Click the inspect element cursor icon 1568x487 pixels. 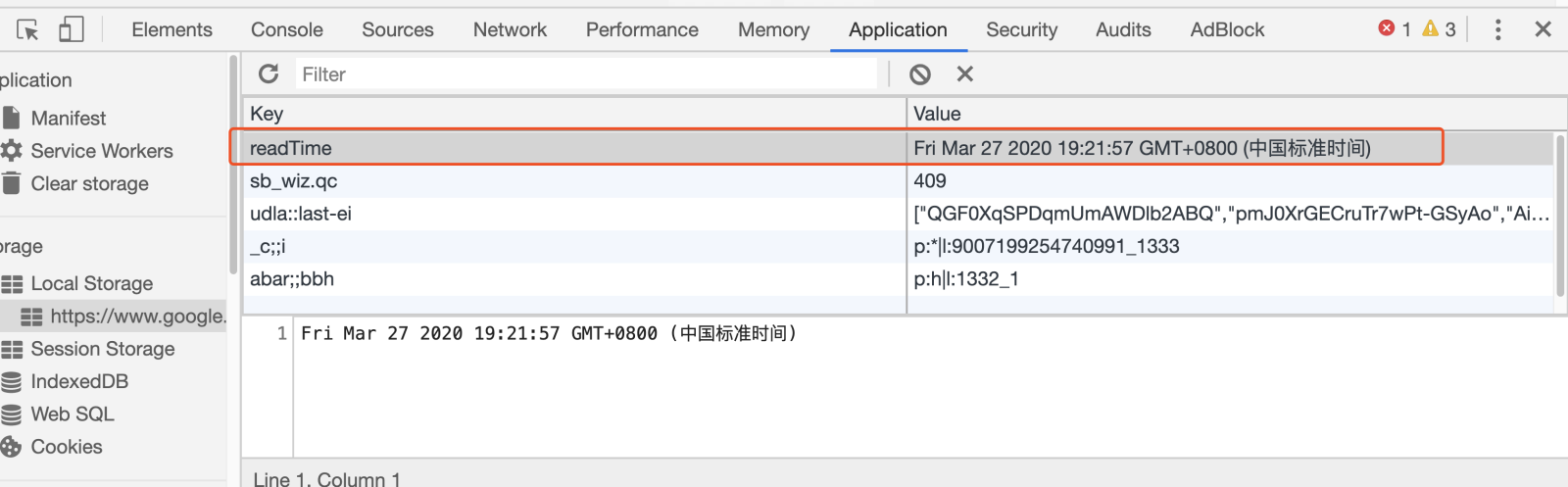27,30
